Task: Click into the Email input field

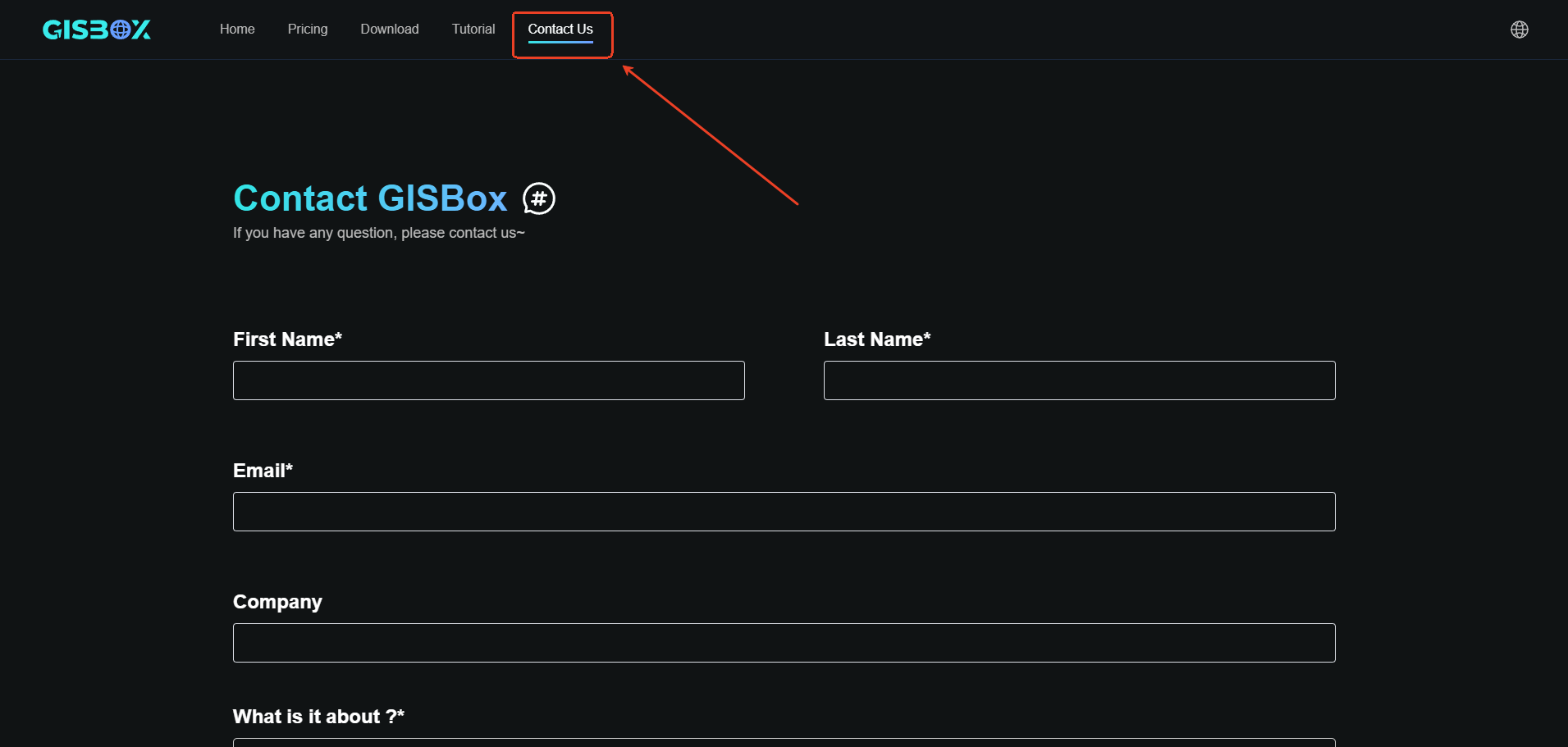Action: coord(784,512)
